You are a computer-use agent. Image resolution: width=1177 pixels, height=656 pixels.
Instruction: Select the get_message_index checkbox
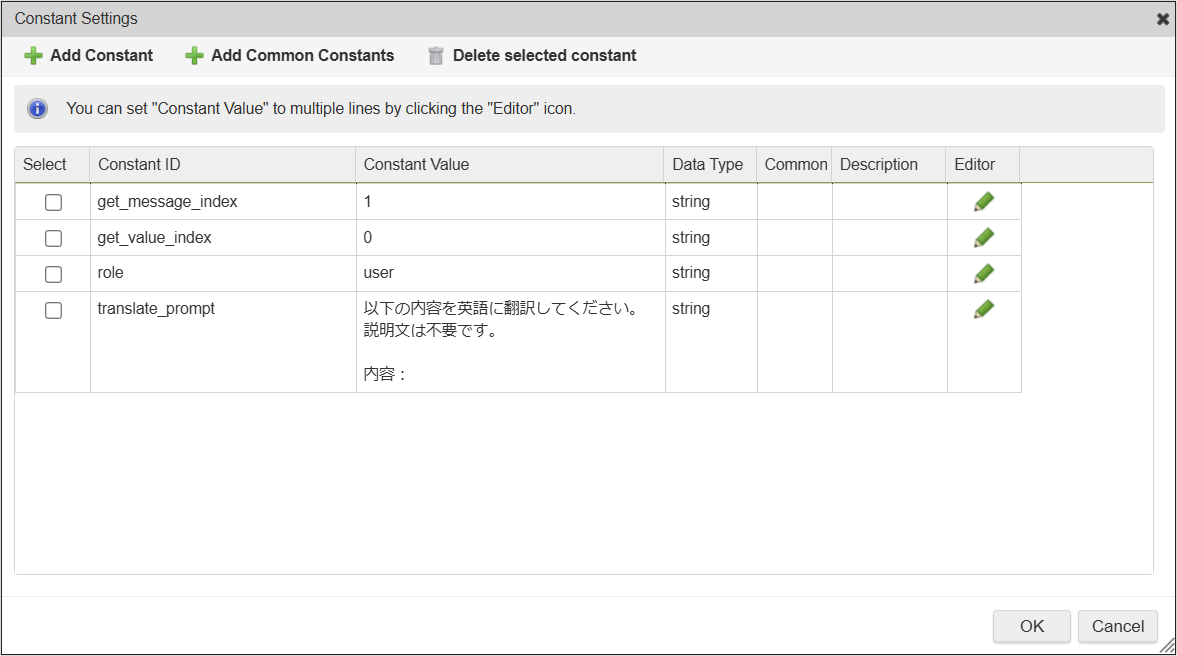pos(54,202)
